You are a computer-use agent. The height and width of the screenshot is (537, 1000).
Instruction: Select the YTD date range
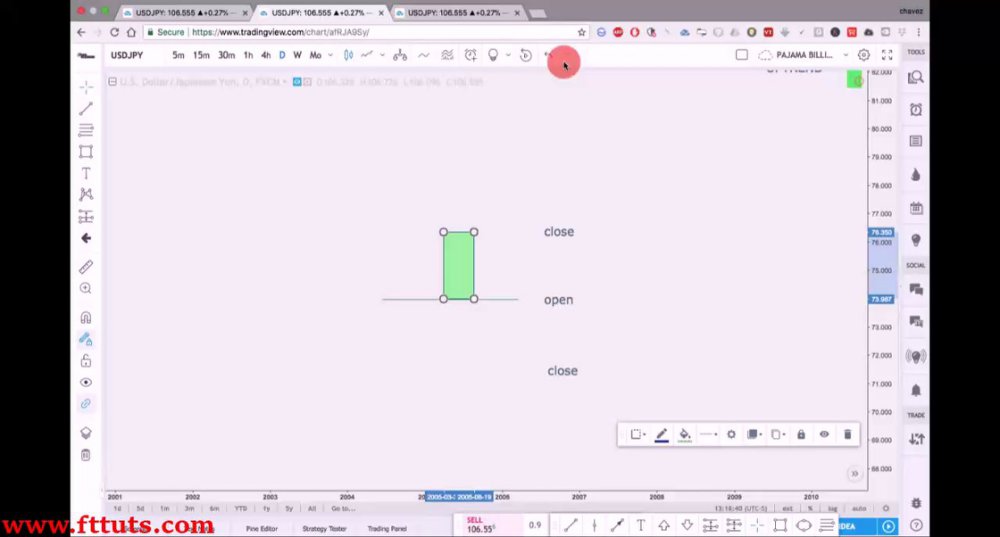[240, 509]
